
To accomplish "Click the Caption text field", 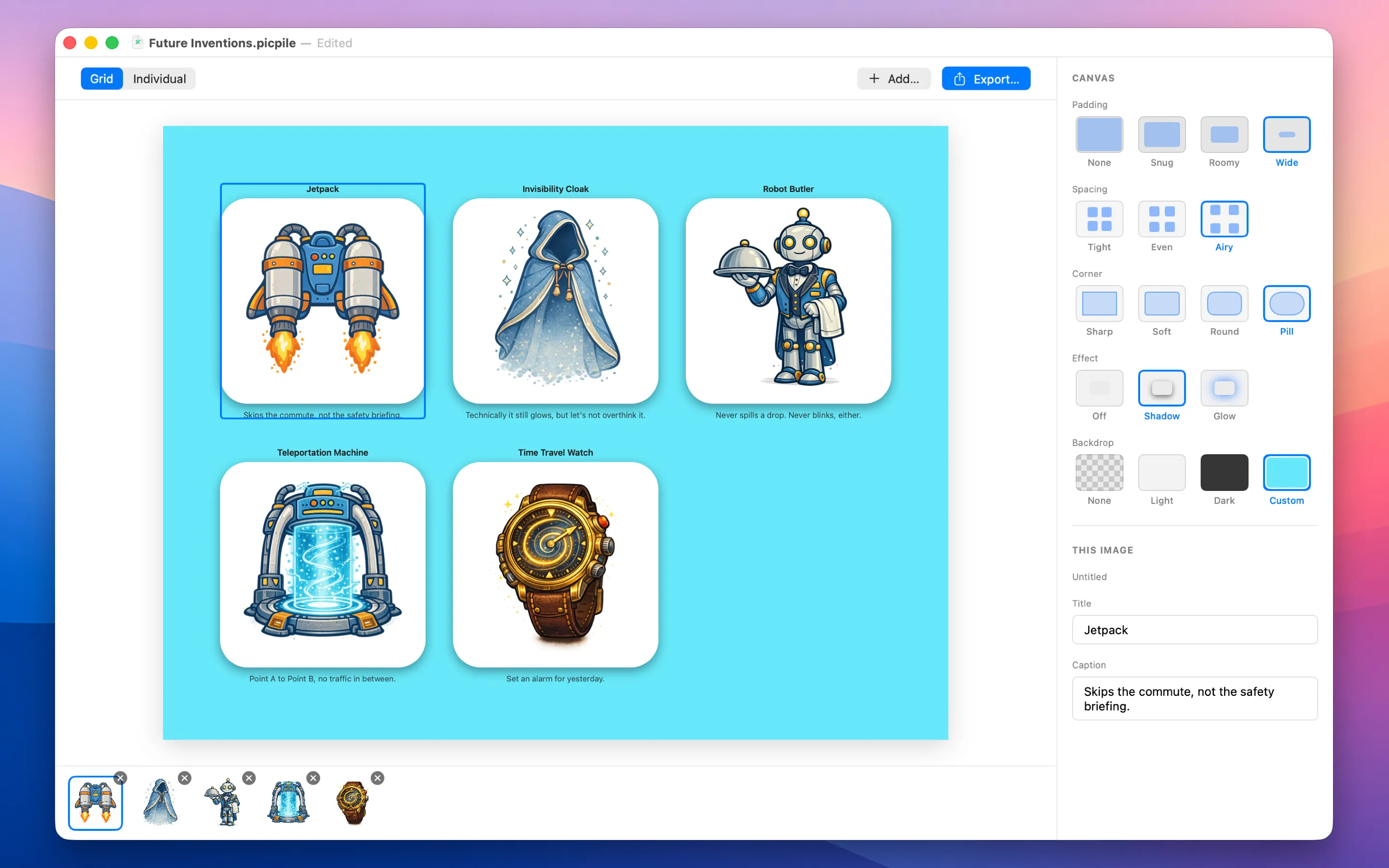I will click(1195, 698).
